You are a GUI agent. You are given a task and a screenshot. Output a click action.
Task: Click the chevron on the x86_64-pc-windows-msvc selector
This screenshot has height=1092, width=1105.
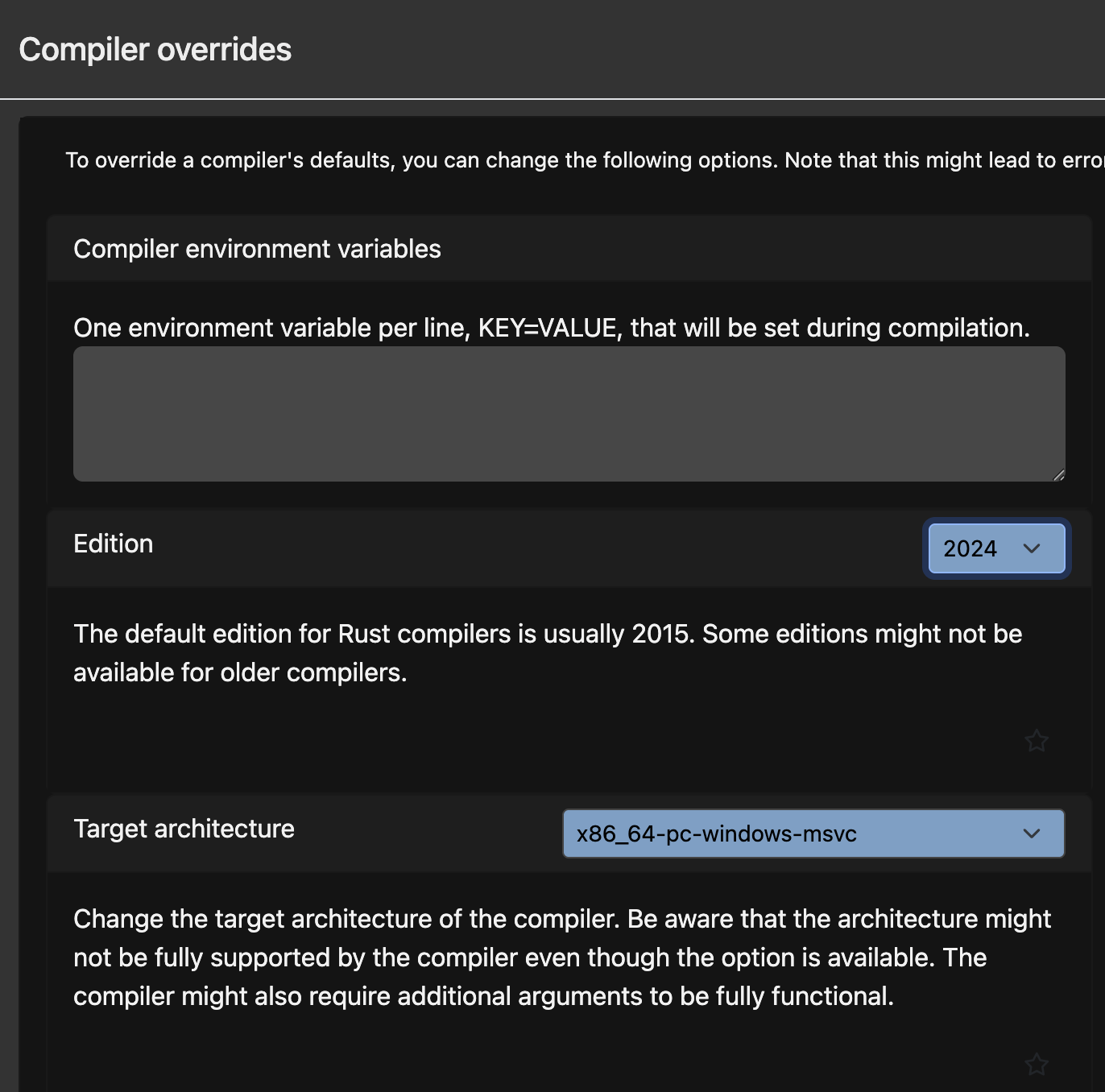click(x=1032, y=833)
